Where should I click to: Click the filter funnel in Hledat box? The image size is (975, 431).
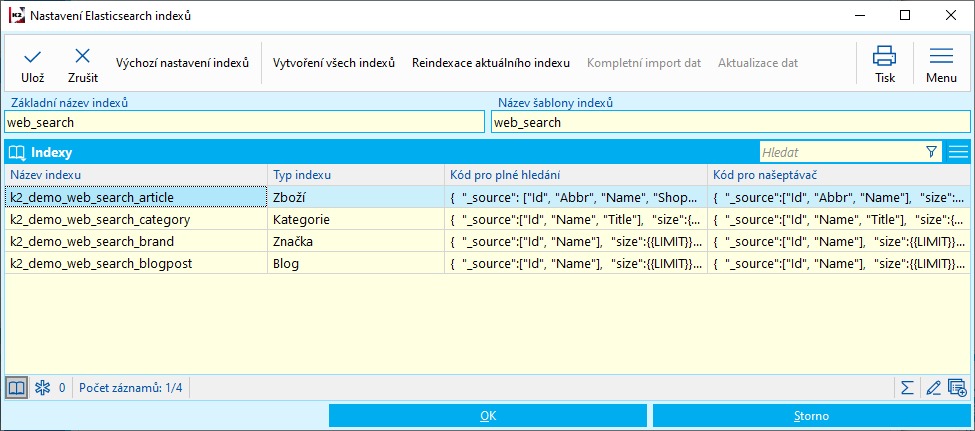(x=932, y=152)
